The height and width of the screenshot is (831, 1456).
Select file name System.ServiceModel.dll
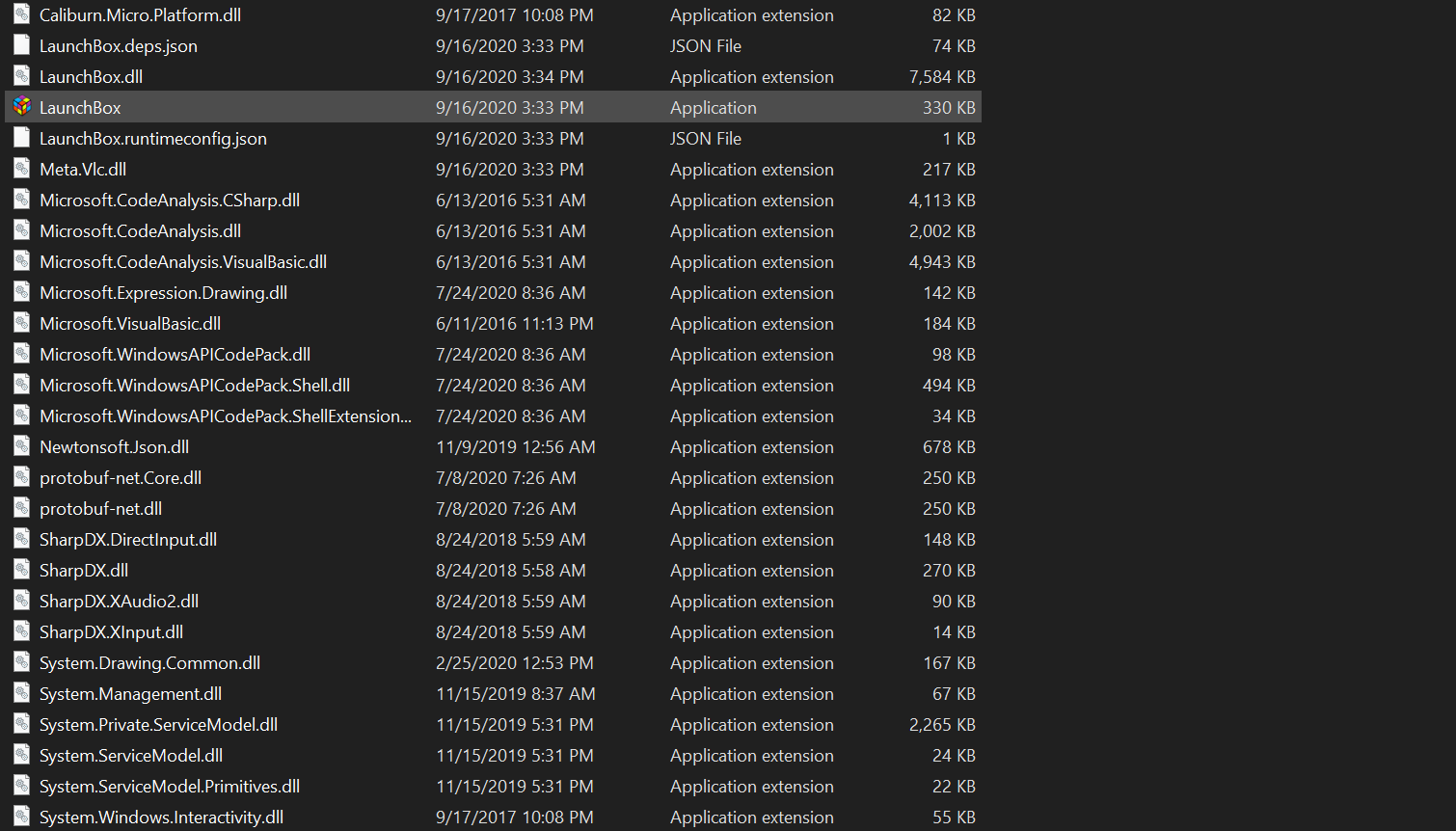pyautogui.click(x=131, y=756)
